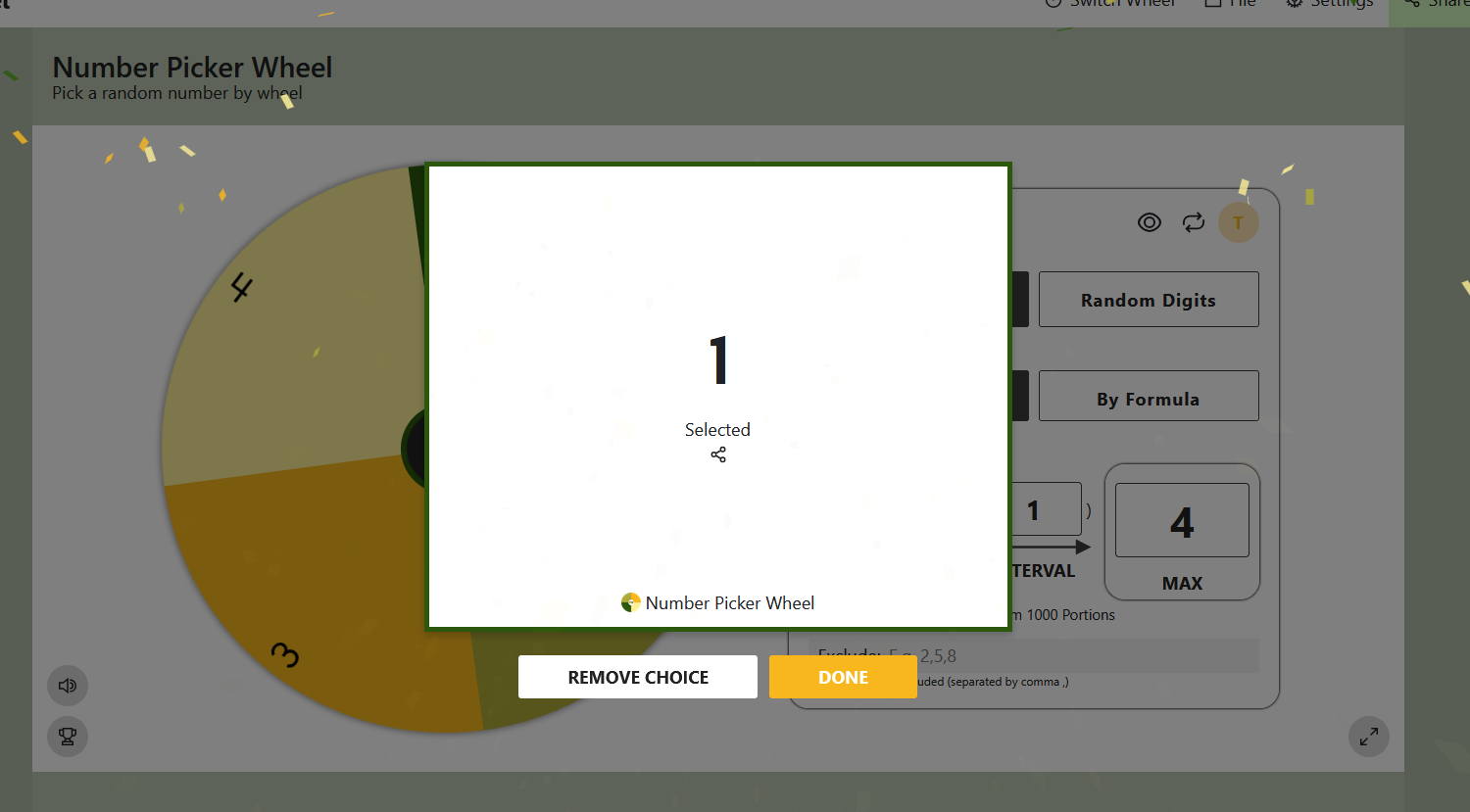Mute sound with the speaker icon
Screen dimensions: 1470x812
(68, 686)
